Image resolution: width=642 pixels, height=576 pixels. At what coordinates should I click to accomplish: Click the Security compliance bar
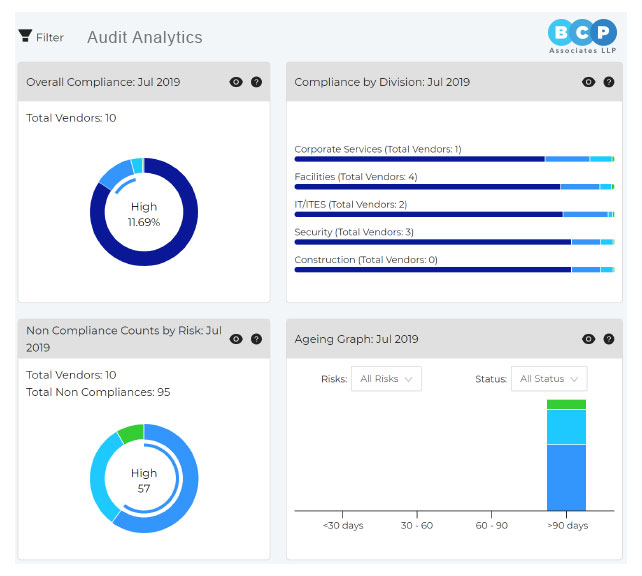click(x=454, y=242)
